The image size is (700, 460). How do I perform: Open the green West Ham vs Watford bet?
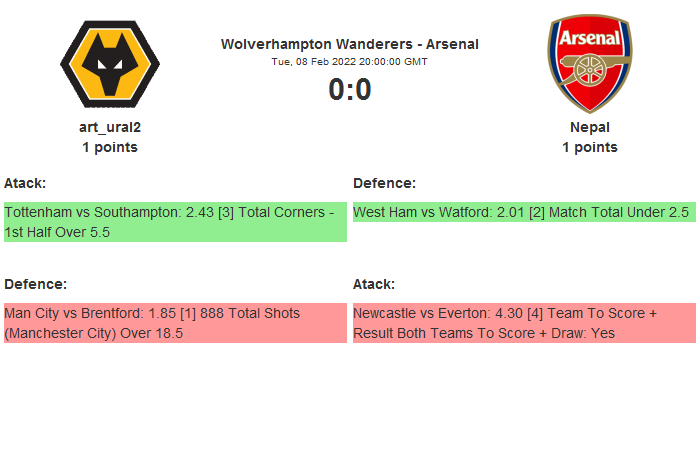pyautogui.click(x=523, y=212)
